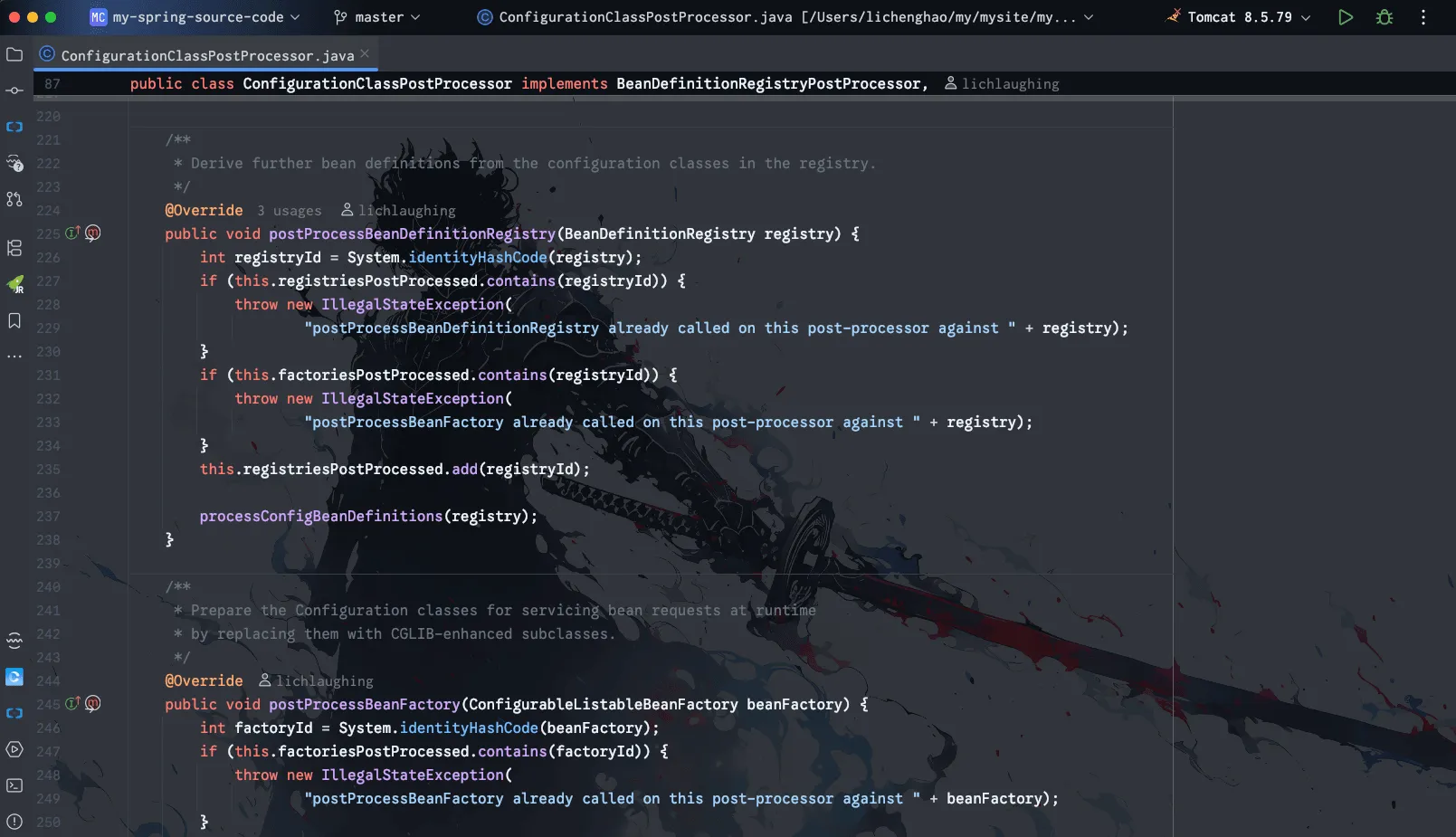This screenshot has width=1456, height=837.
Task: Start debugging with the green bug icon
Action: (1384, 17)
